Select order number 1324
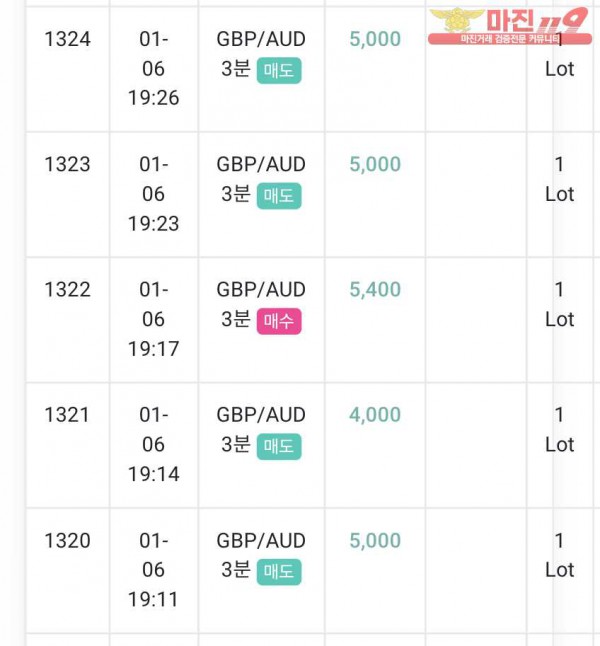 [68, 40]
